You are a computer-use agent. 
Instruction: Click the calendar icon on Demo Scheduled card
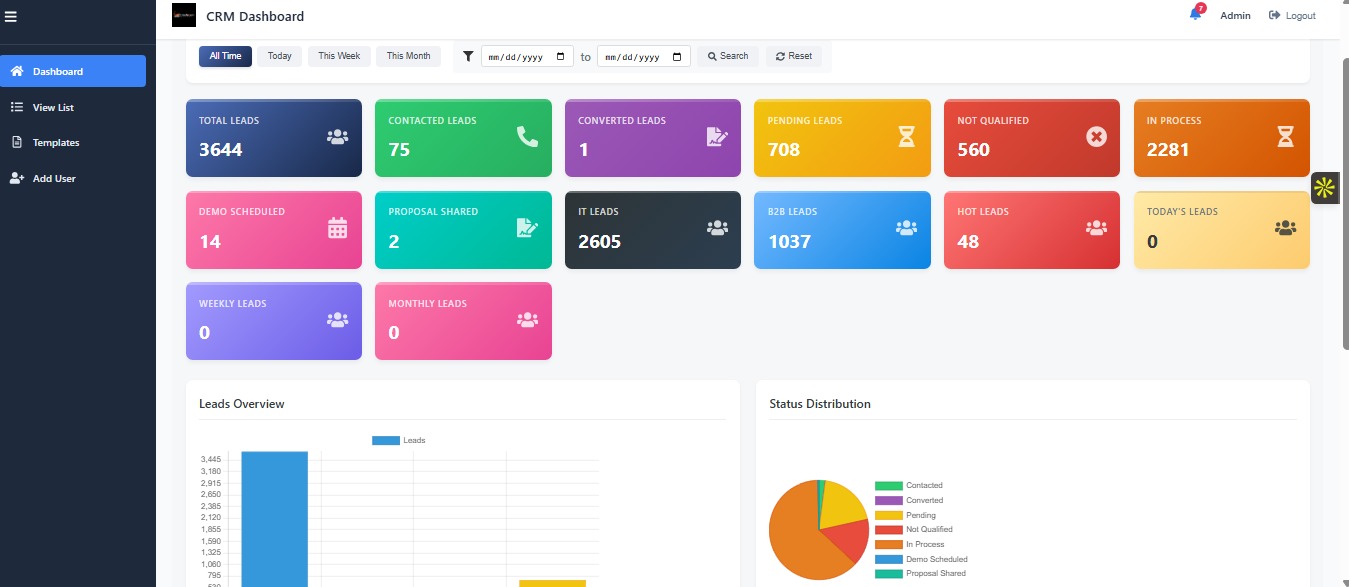(x=337, y=228)
